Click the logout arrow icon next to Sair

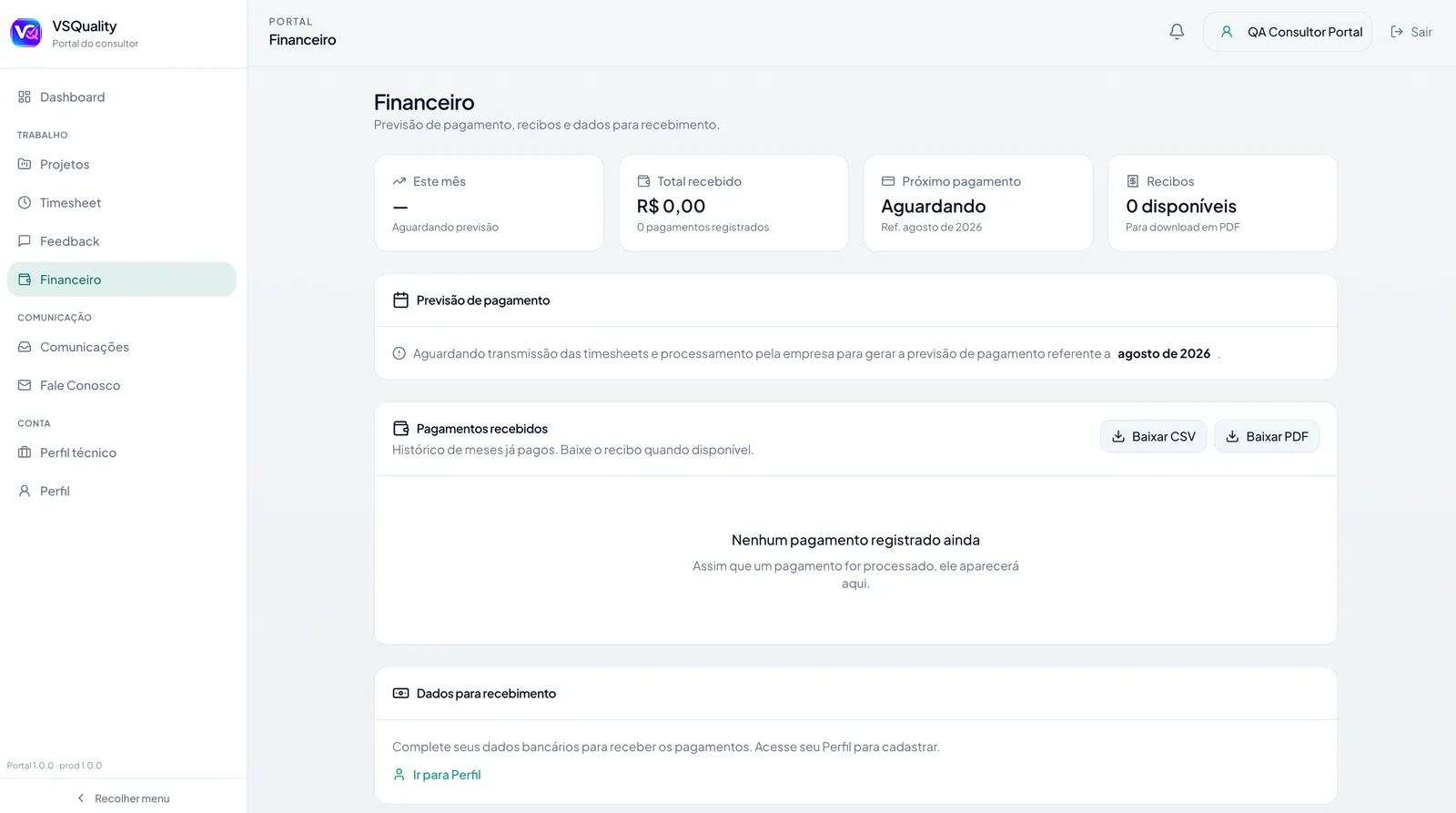click(x=1397, y=32)
